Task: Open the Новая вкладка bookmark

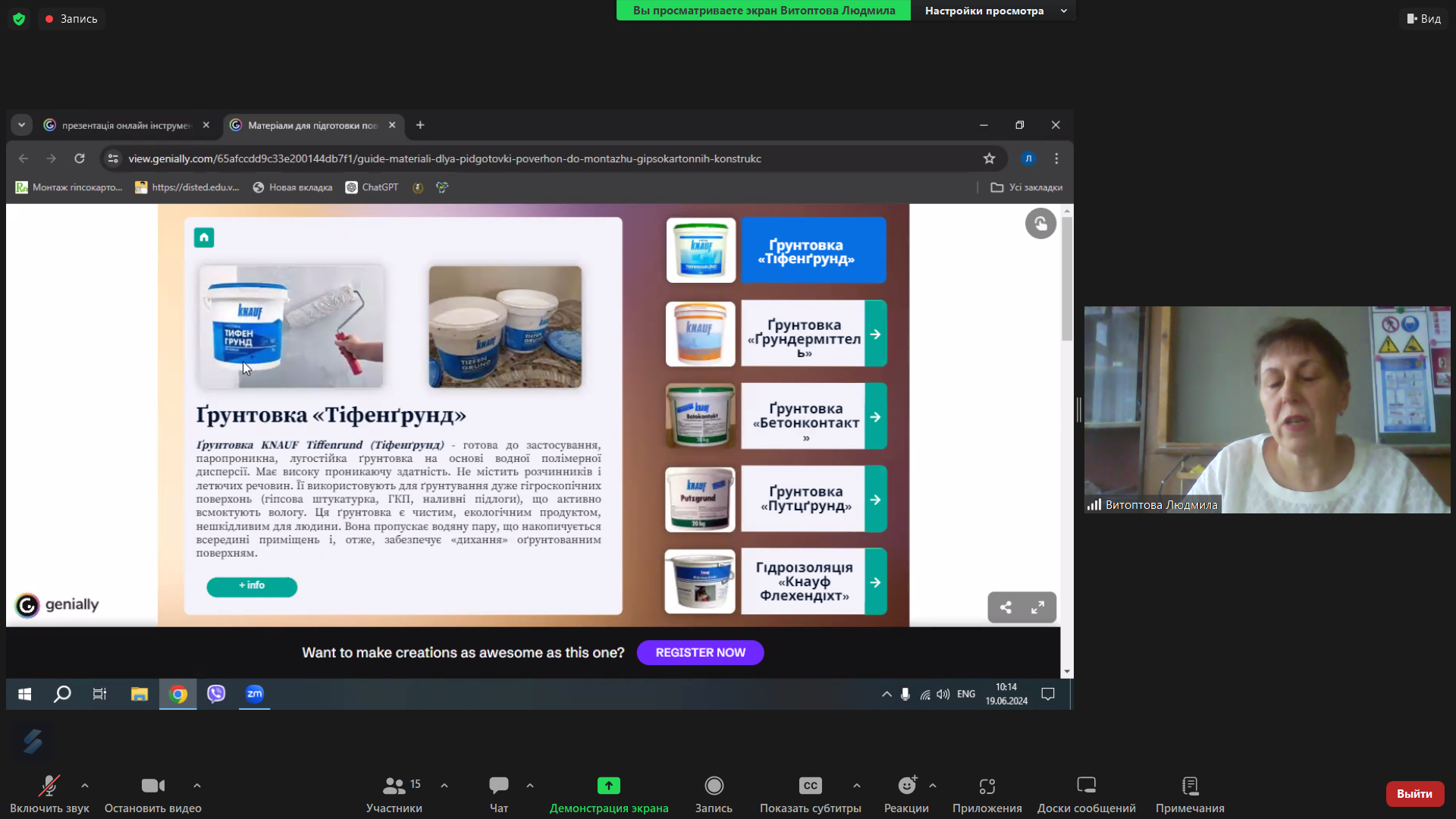Action: click(293, 187)
